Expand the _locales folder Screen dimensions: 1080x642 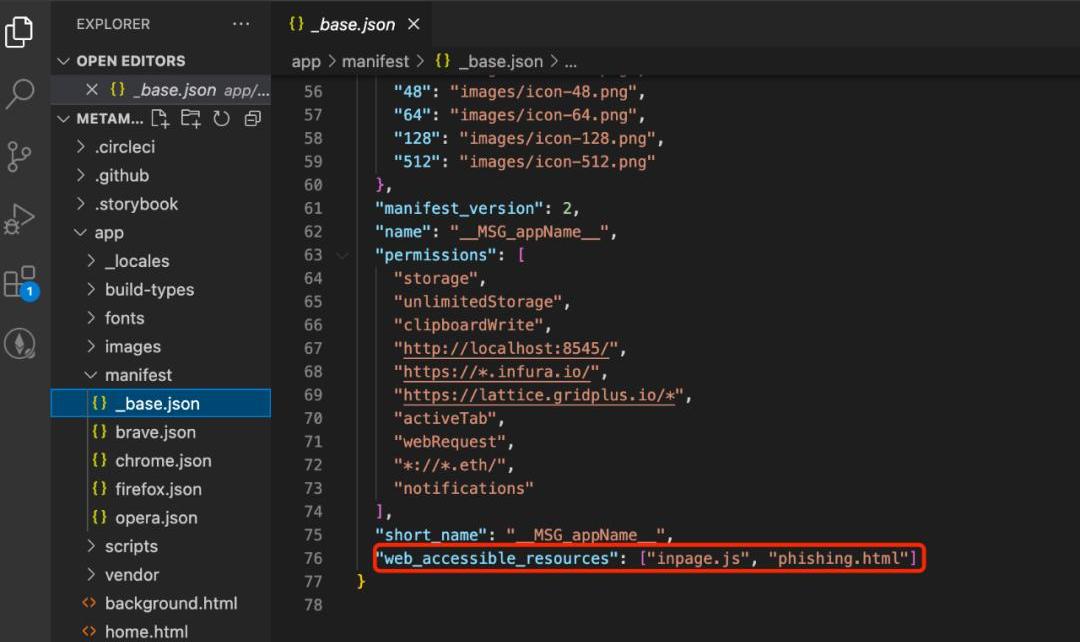(91, 261)
